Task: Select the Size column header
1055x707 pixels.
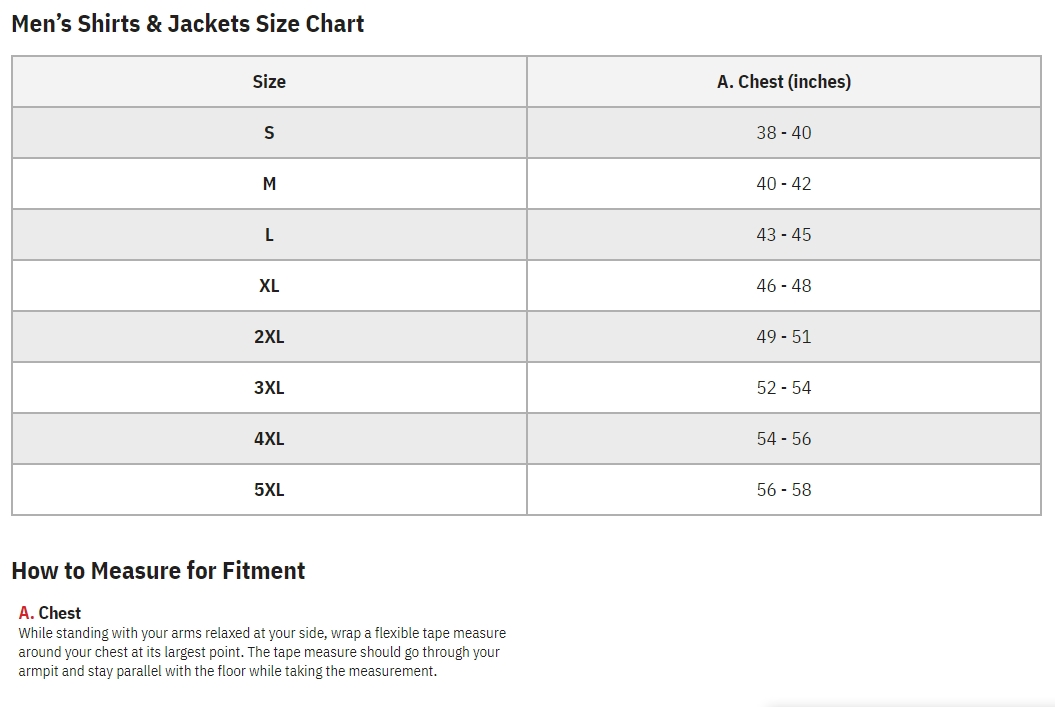Action: tap(269, 82)
